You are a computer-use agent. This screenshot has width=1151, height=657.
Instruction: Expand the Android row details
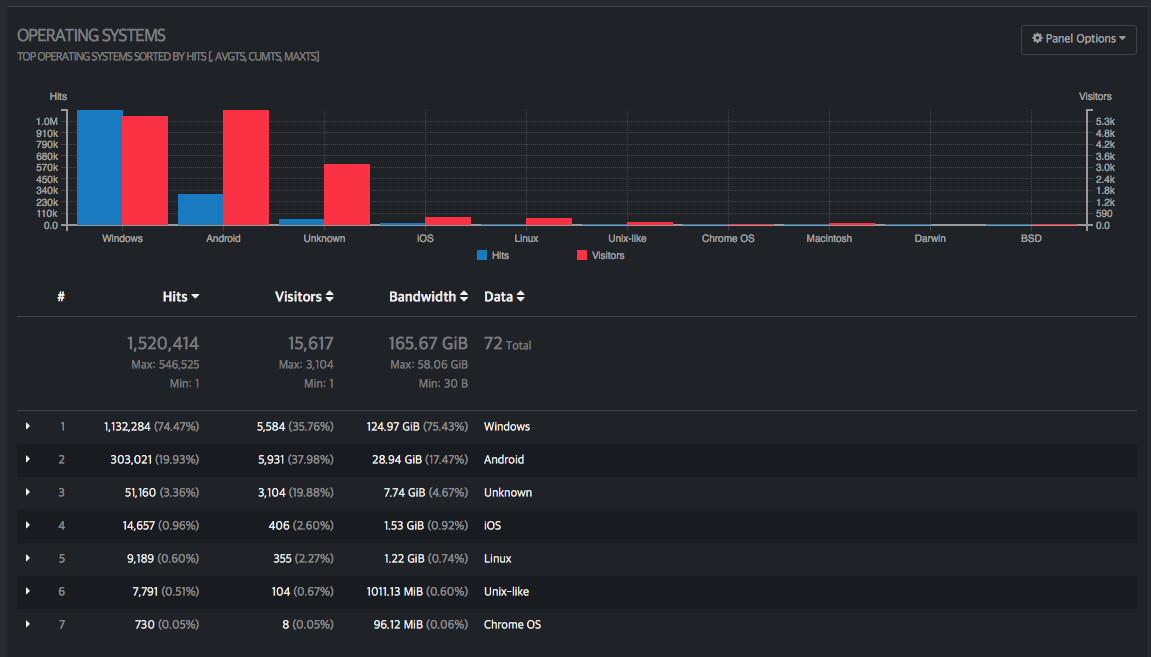point(28,459)
